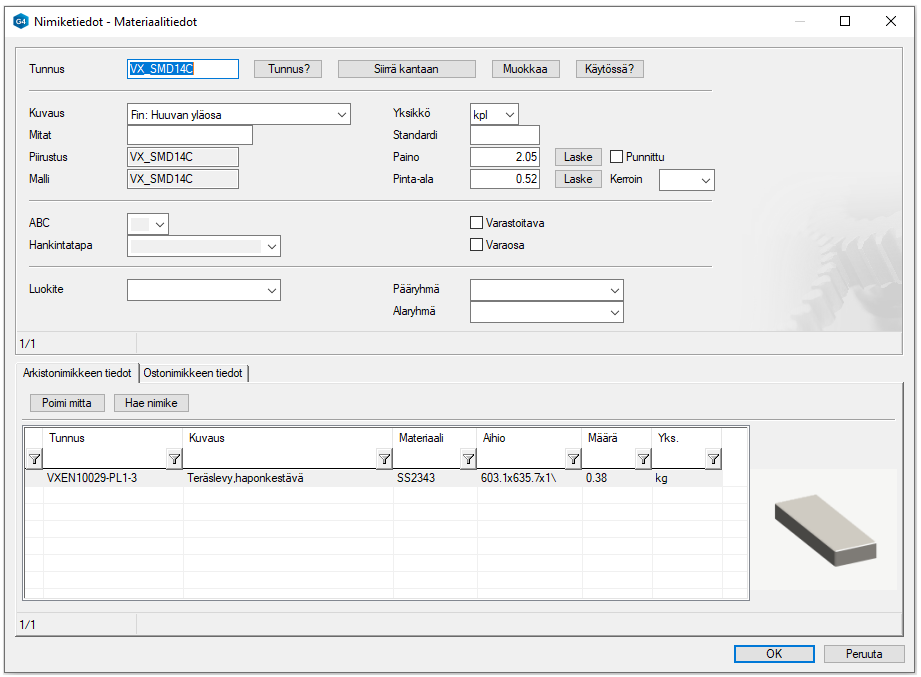Click filter icon in Yks. column
Viewport: 921px width, 677px height.
coord(713,459)
